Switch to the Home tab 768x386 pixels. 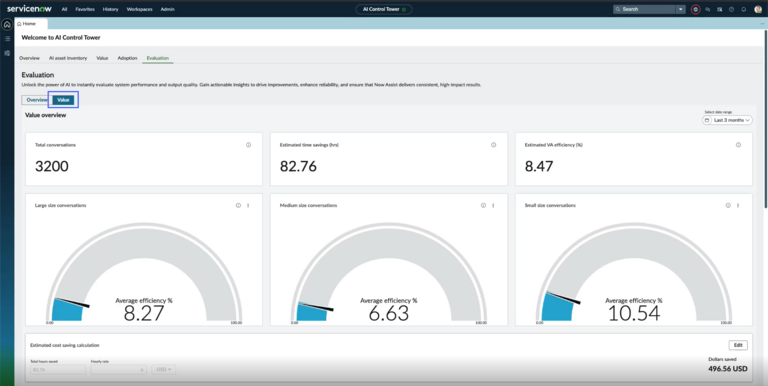click(x=30, y=24)
